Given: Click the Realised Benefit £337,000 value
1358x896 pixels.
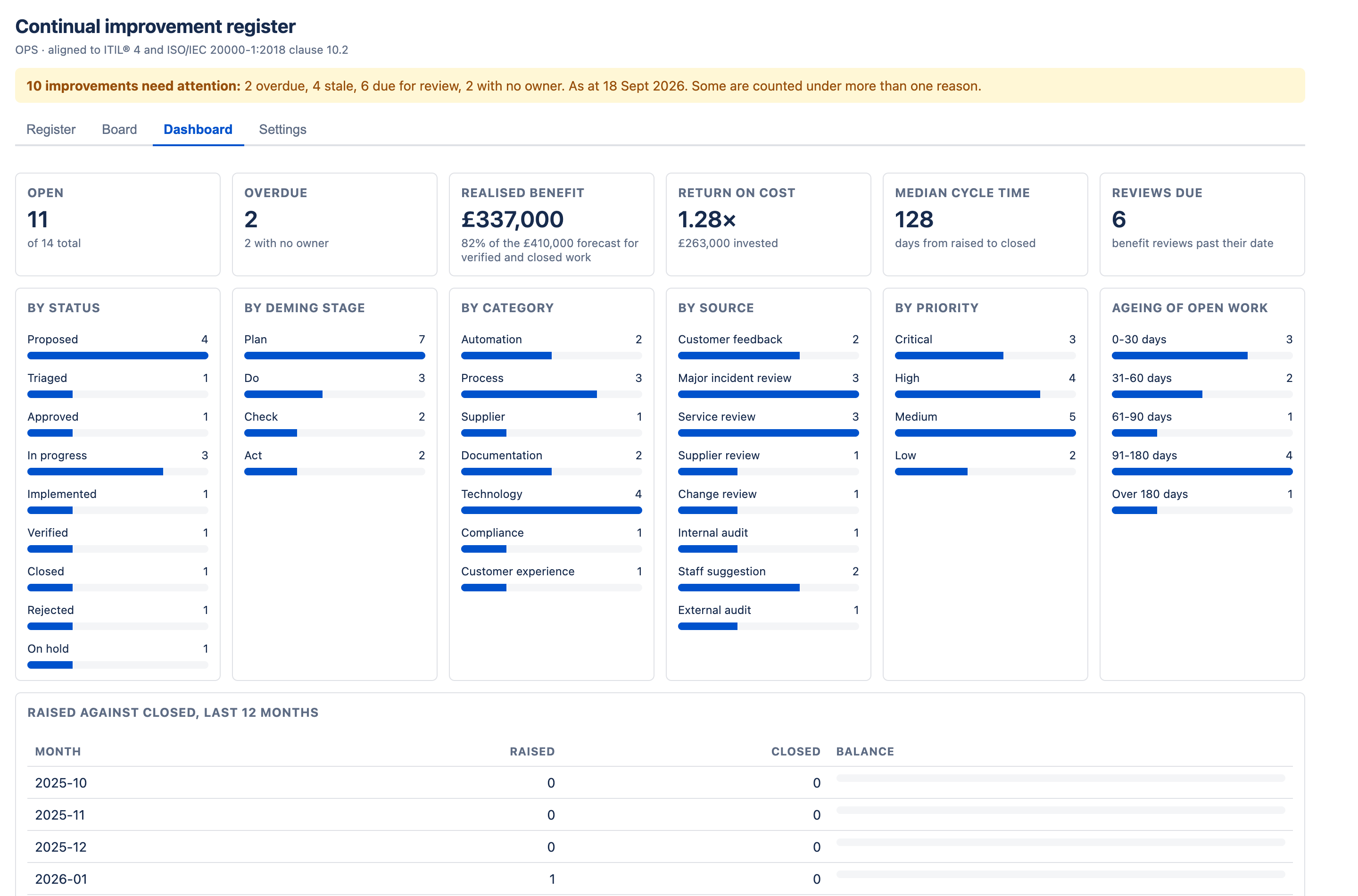Looking at the screenshot, I should (512, 219).
